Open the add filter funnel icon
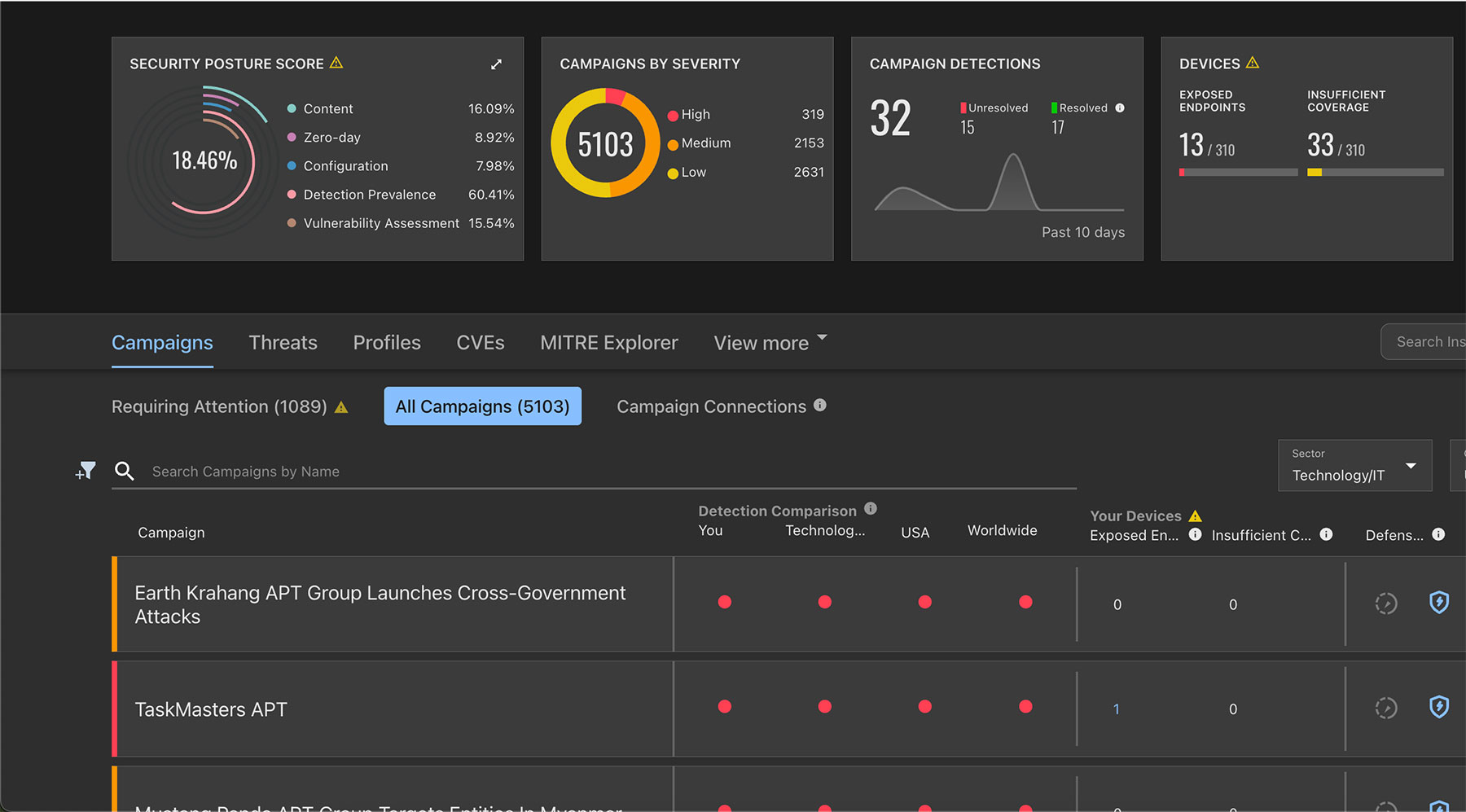Viewport: 1466px width, 812px height. coord(86,471)
